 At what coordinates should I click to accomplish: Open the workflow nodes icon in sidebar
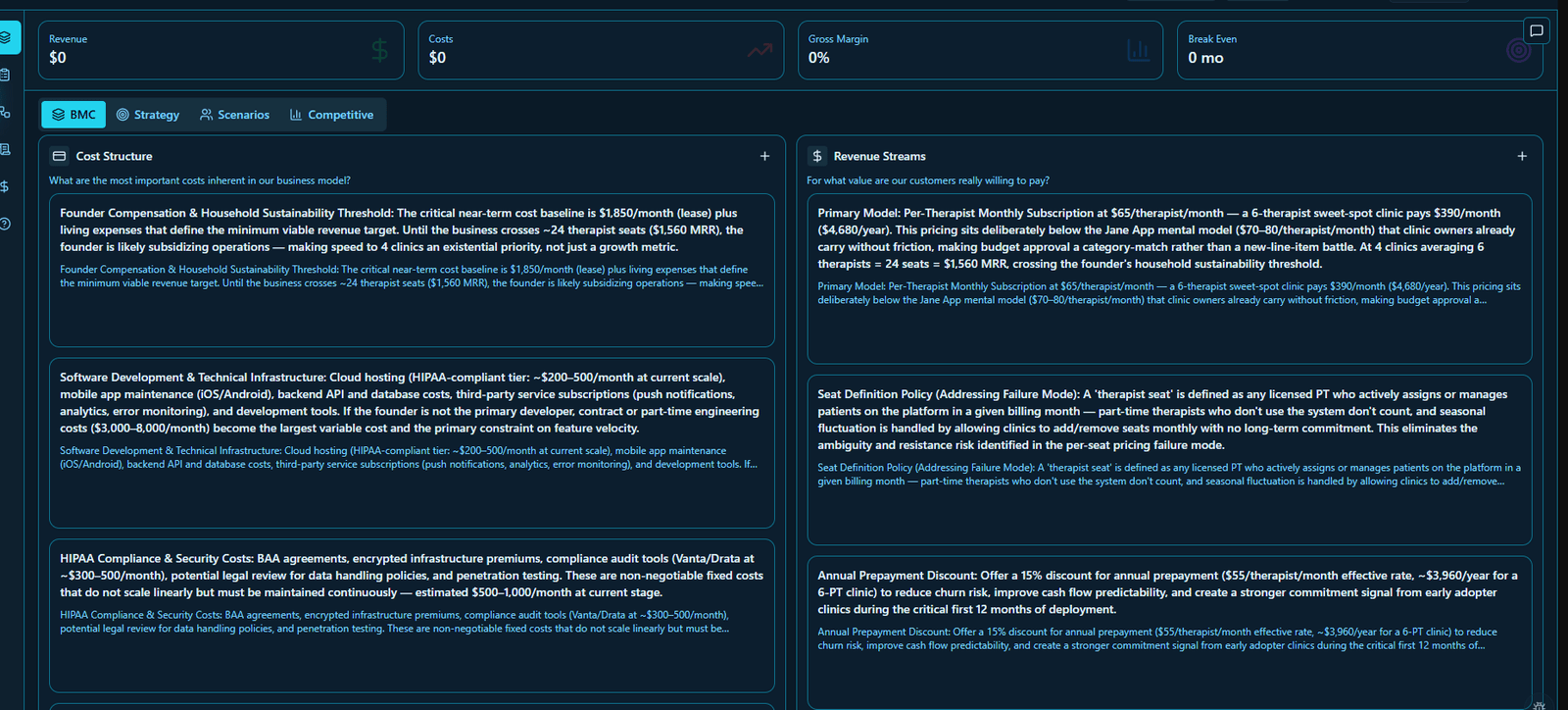[6, 112]
